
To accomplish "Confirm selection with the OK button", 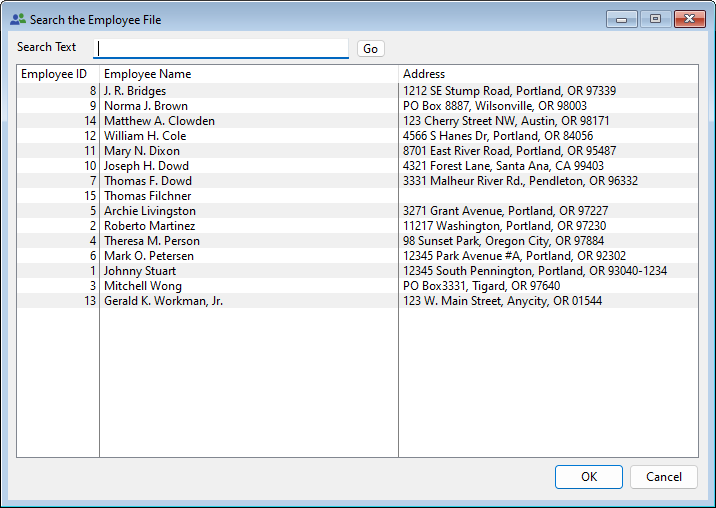I will click(588, 477).
